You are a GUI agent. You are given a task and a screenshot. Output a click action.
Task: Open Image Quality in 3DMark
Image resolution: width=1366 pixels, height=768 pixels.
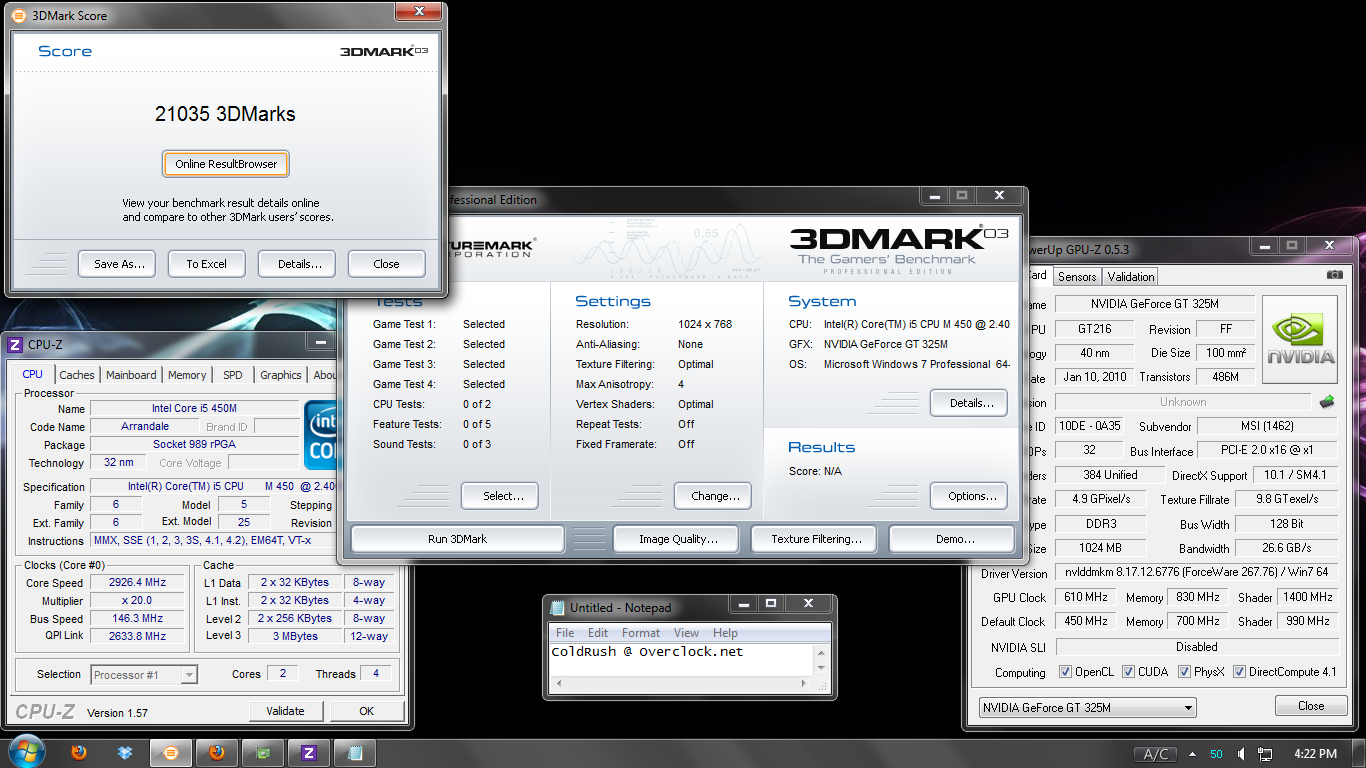click(x=676, y=539)
